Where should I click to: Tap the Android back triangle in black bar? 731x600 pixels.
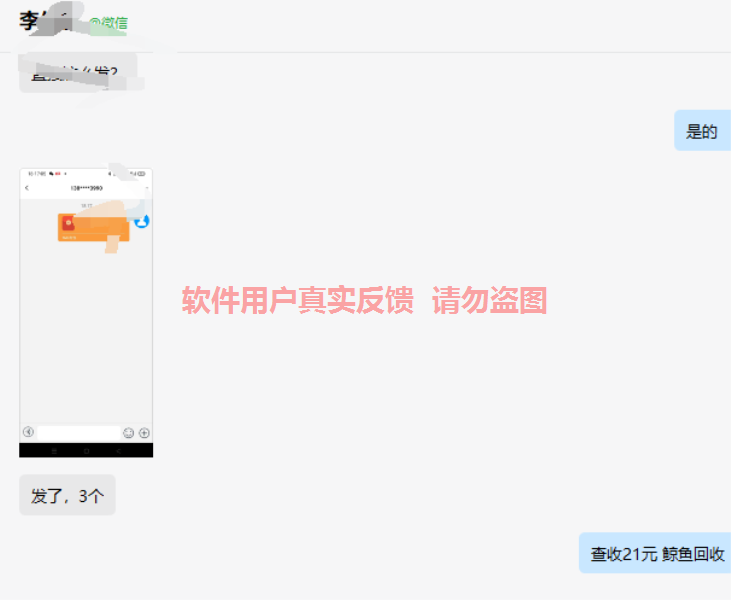coord(118,451)
